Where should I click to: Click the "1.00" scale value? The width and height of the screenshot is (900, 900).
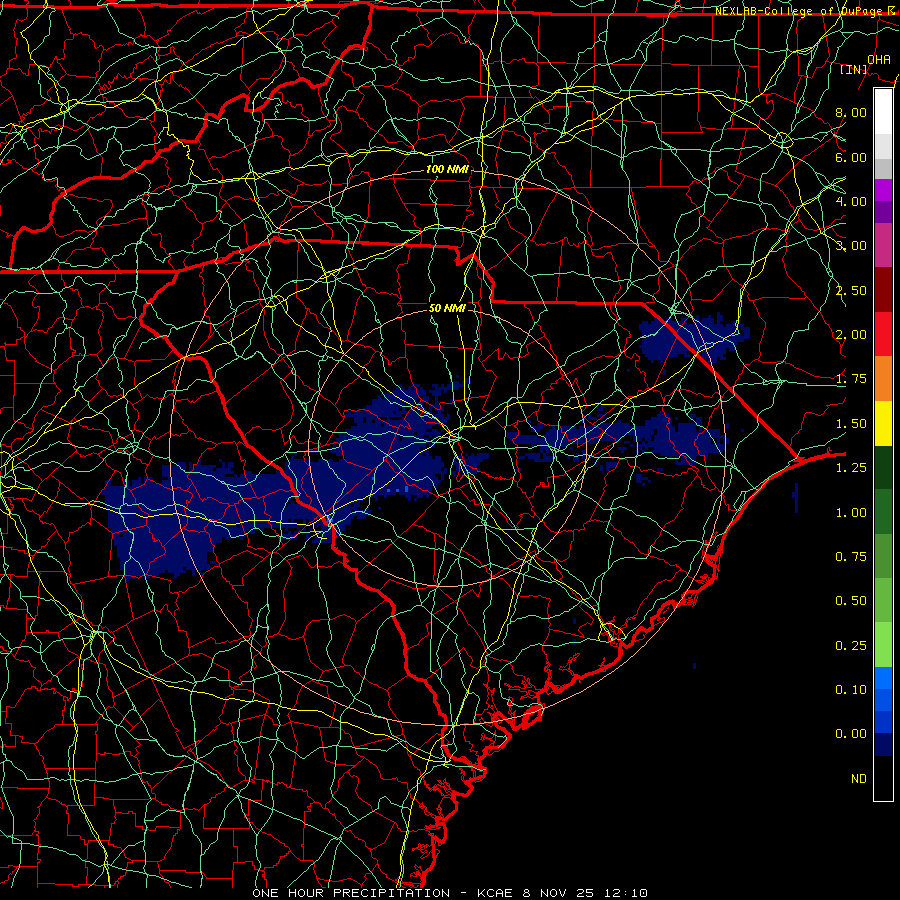pos(851,512)
